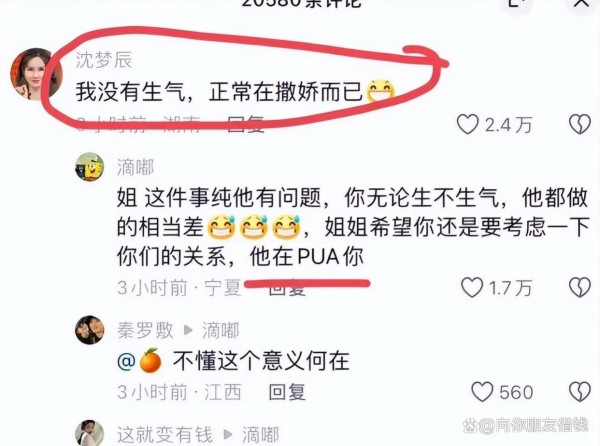Open 沈梦辰's profile avatar

click(34, 74)
